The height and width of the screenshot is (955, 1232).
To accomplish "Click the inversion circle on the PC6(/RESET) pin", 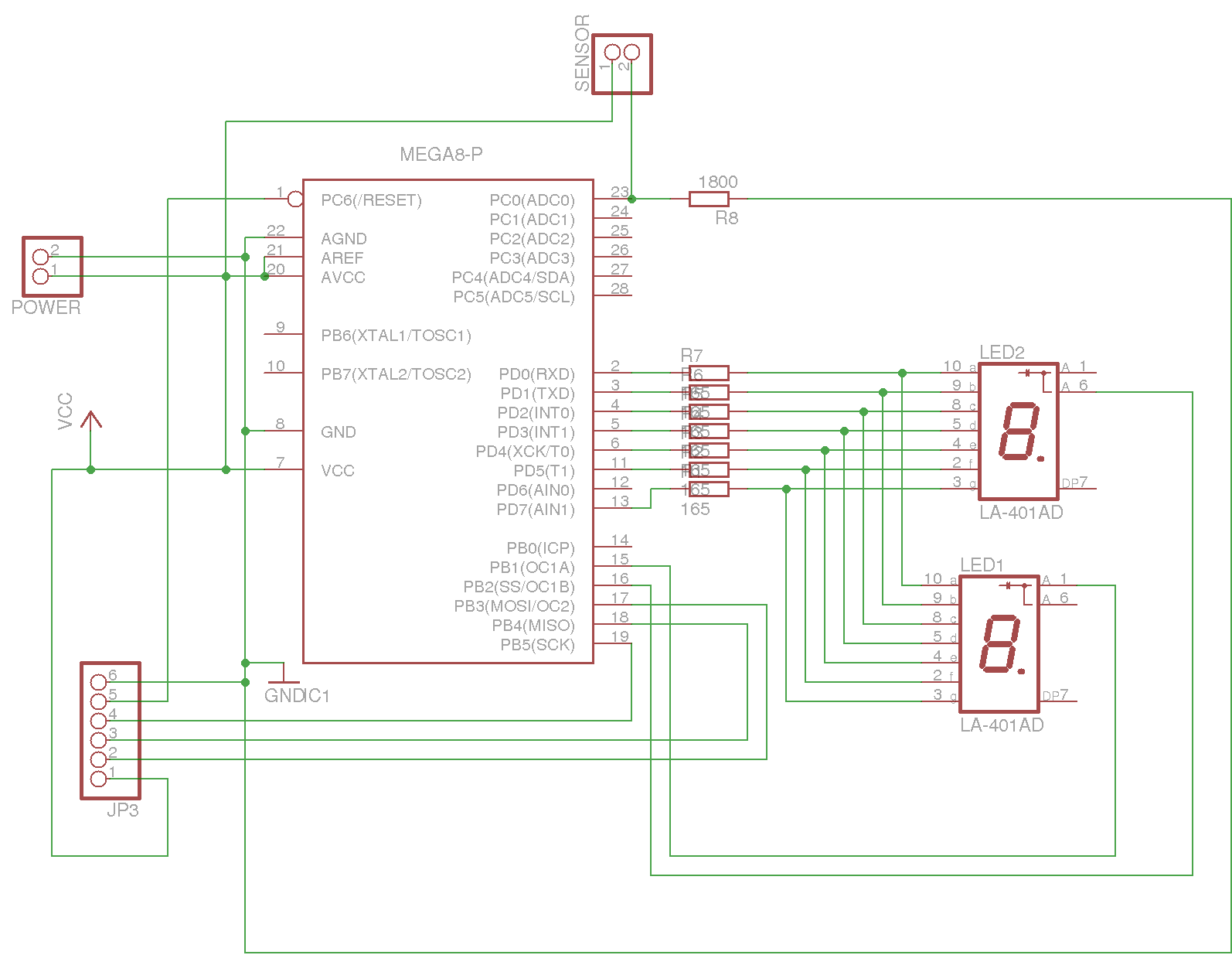I will tap(295, 200).
